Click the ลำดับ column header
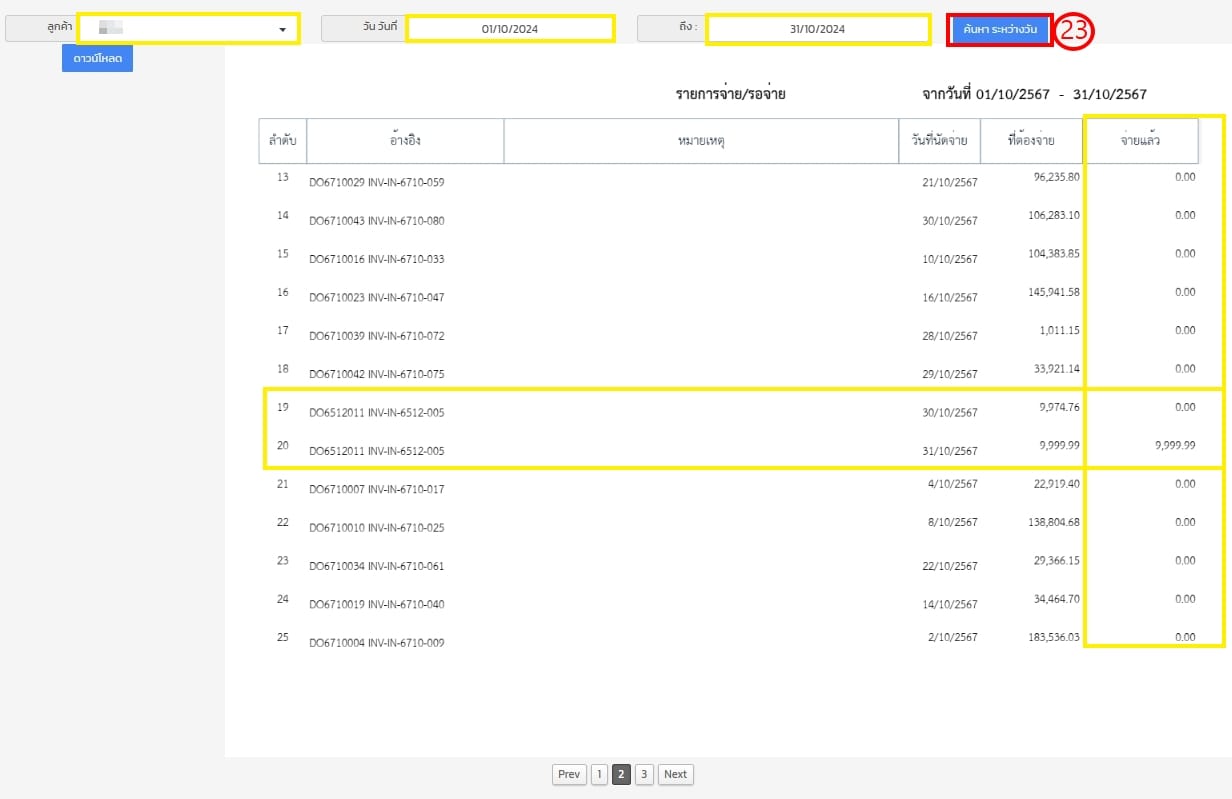Screen dimensions: 1232x799 click(282, 141)
